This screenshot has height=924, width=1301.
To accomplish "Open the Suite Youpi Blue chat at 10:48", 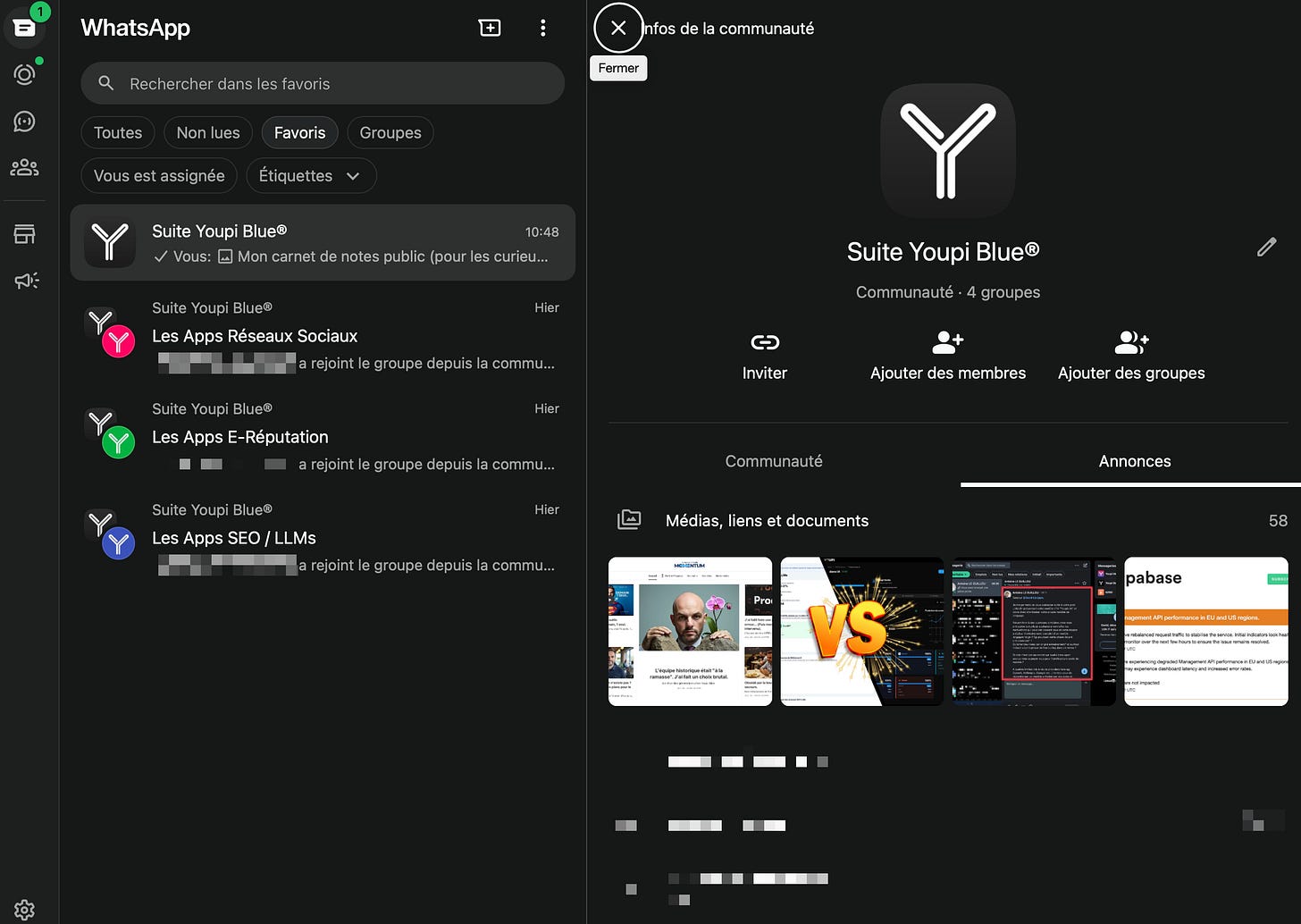I will [x=323, y=242].
